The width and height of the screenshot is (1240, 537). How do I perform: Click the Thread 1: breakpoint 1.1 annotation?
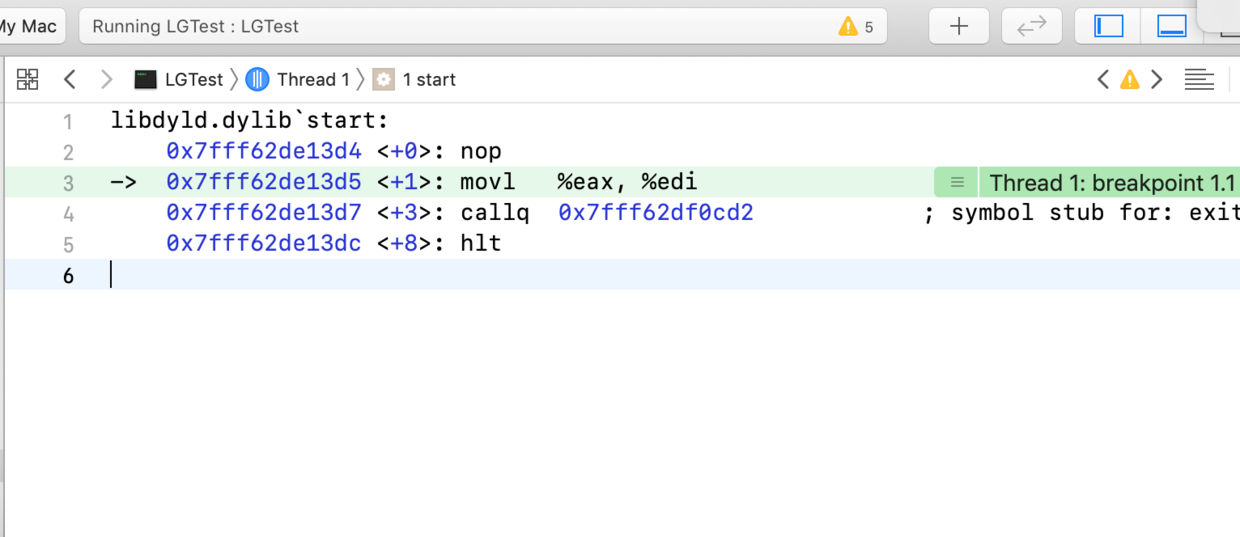(x=1111, y=183)
